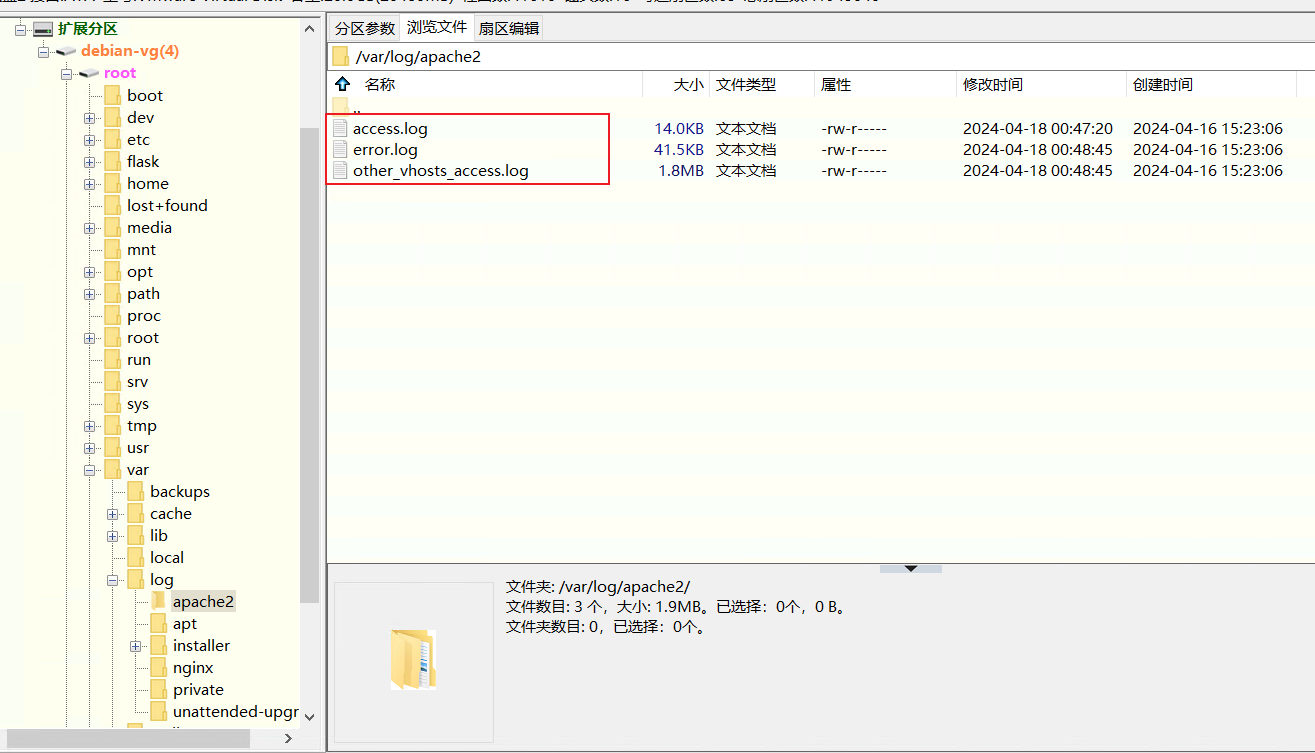Click the error.log file icon
The image size is (1315, 753).
coord(340,149)
